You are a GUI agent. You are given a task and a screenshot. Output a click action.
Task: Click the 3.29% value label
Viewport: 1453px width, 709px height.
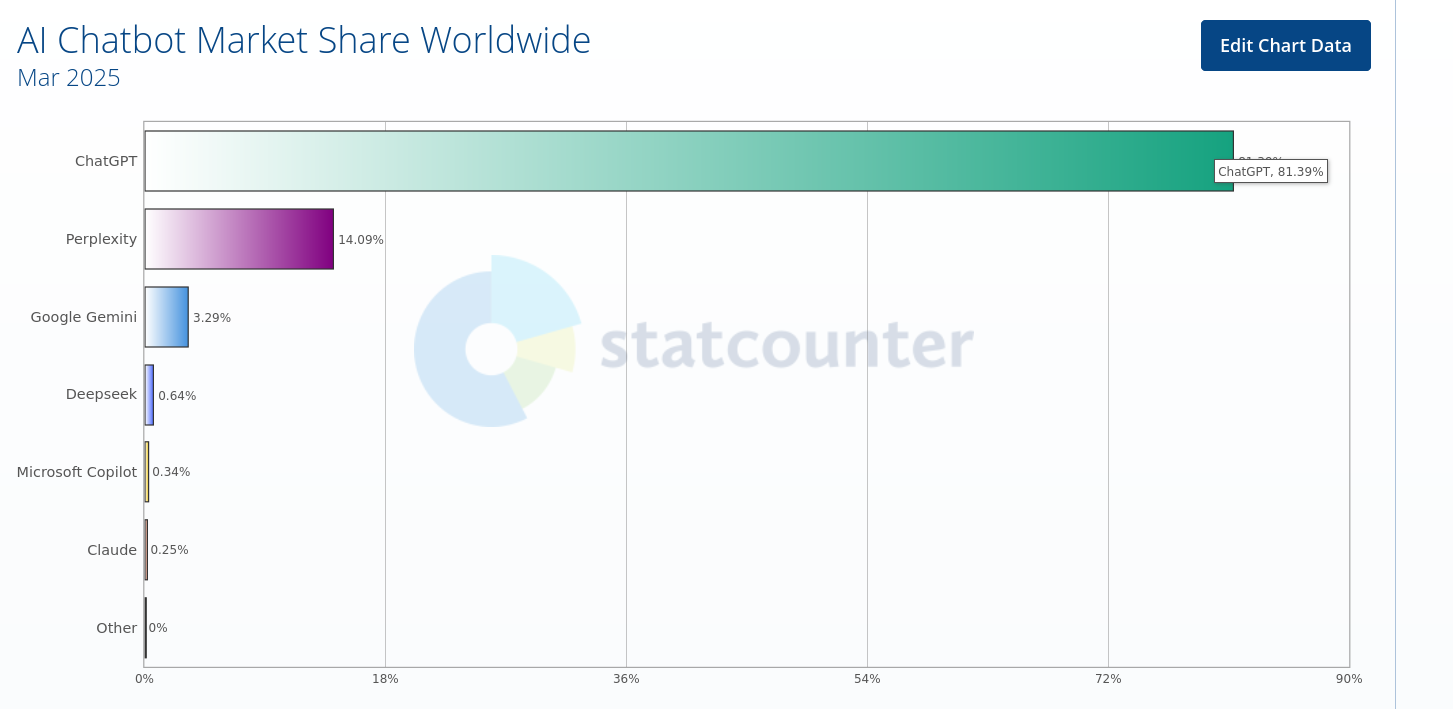[212, 318]
